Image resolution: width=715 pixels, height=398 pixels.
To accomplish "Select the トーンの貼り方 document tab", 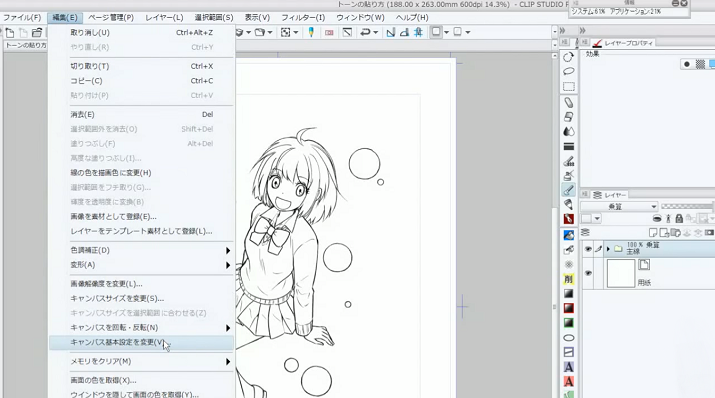I will pyautogui.click(x=26, y=46).
